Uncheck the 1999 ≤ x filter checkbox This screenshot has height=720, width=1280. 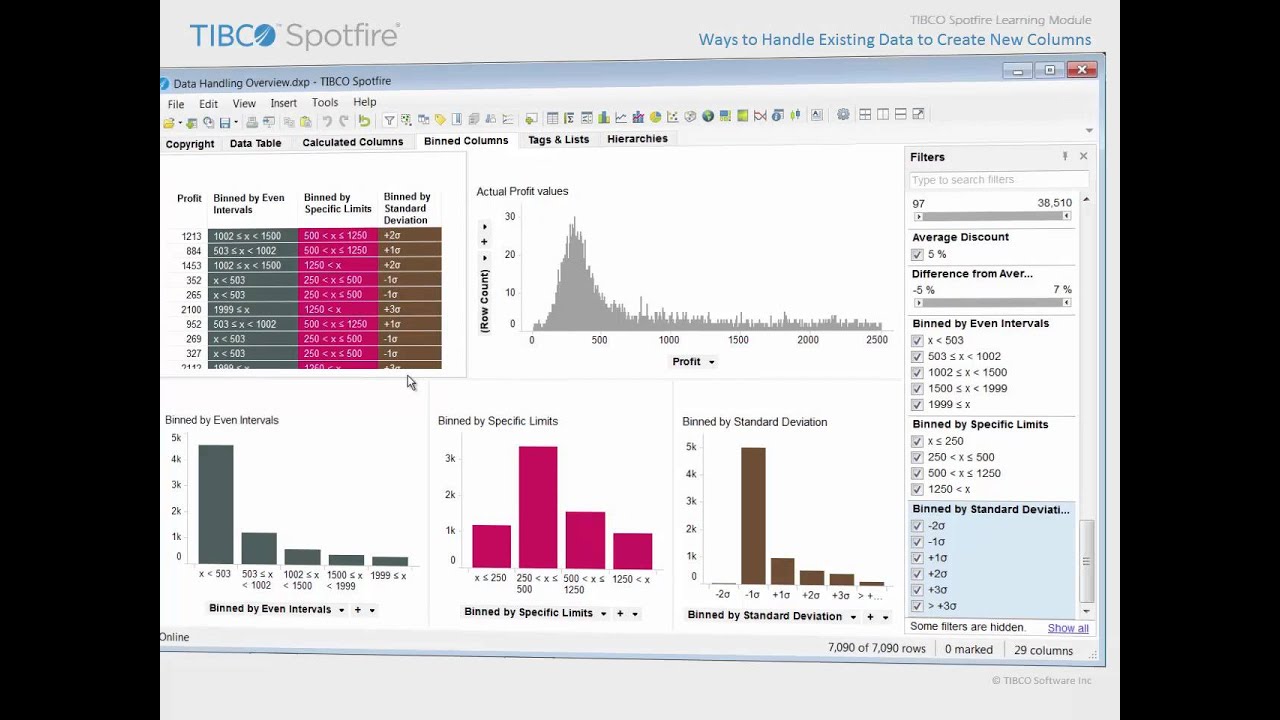(917, 405)
